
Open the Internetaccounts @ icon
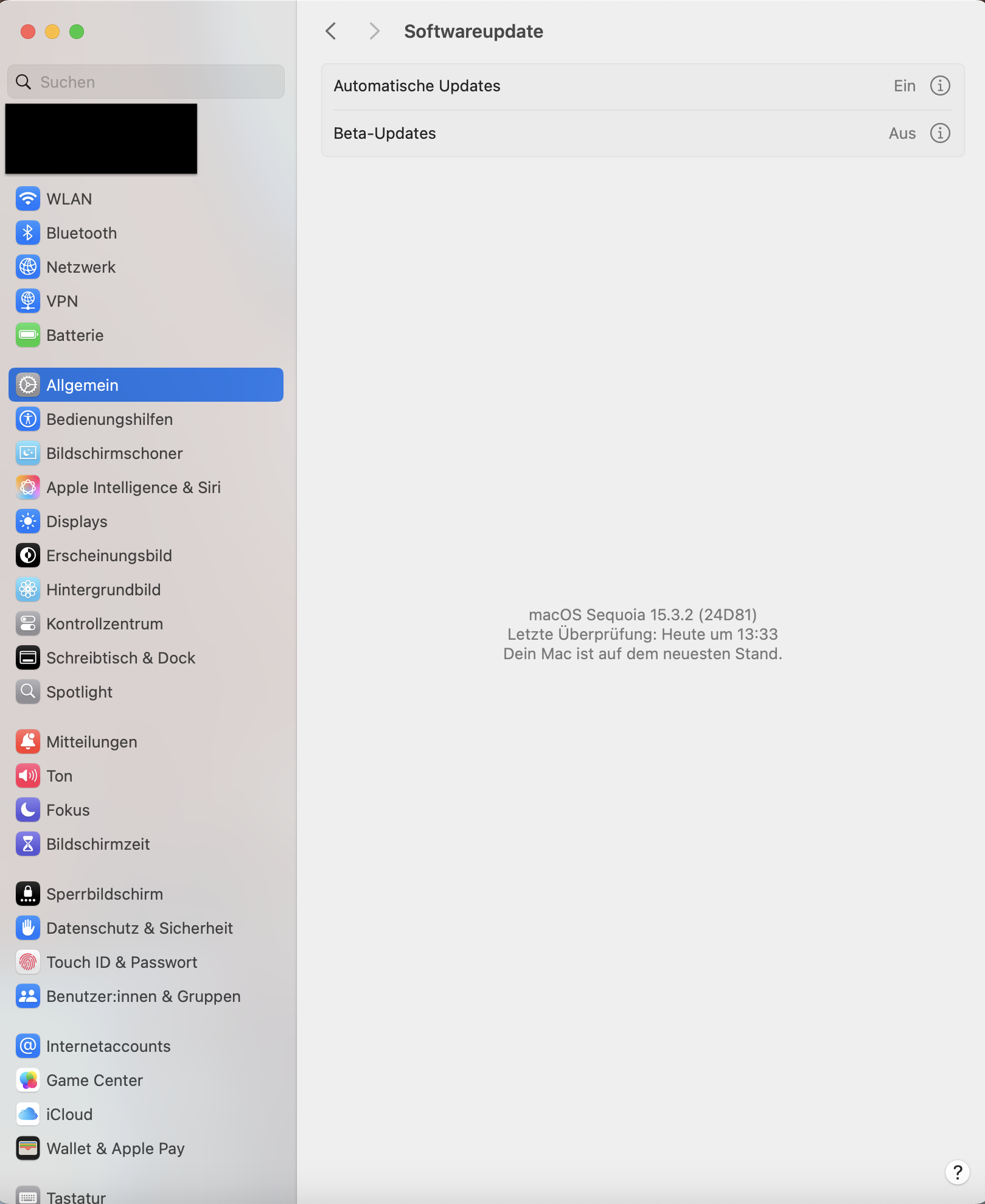[28, 1046]
